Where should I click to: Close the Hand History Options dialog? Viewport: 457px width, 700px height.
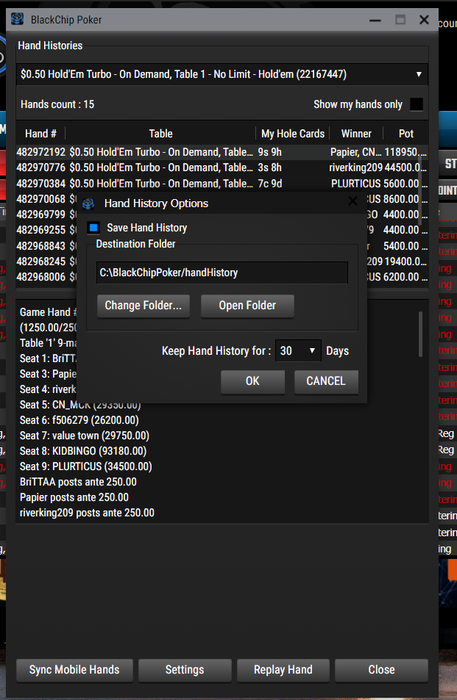pyautogui.click(x=353, y=201)
